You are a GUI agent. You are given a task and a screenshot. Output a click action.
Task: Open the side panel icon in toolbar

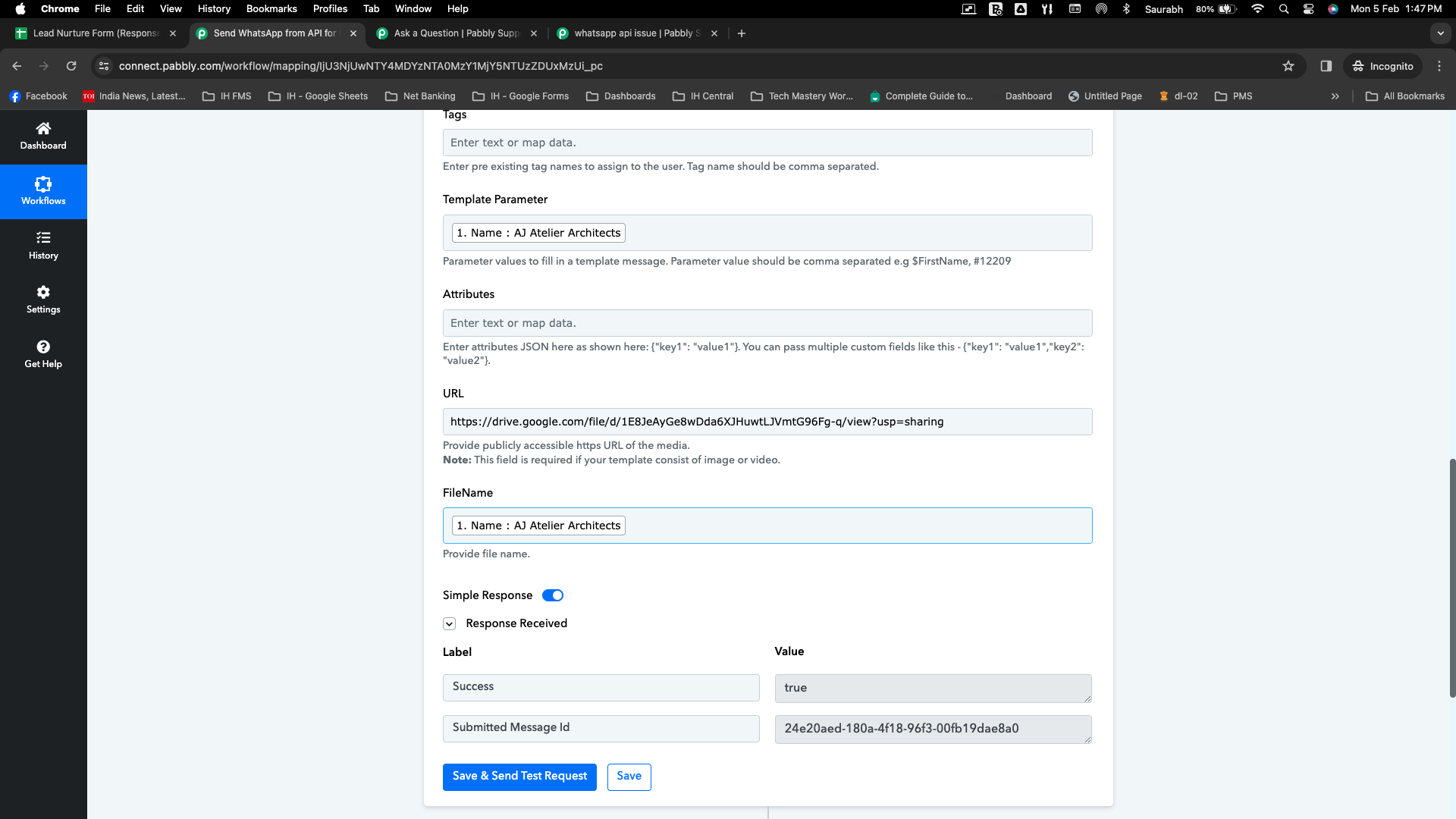point(1326,66)
